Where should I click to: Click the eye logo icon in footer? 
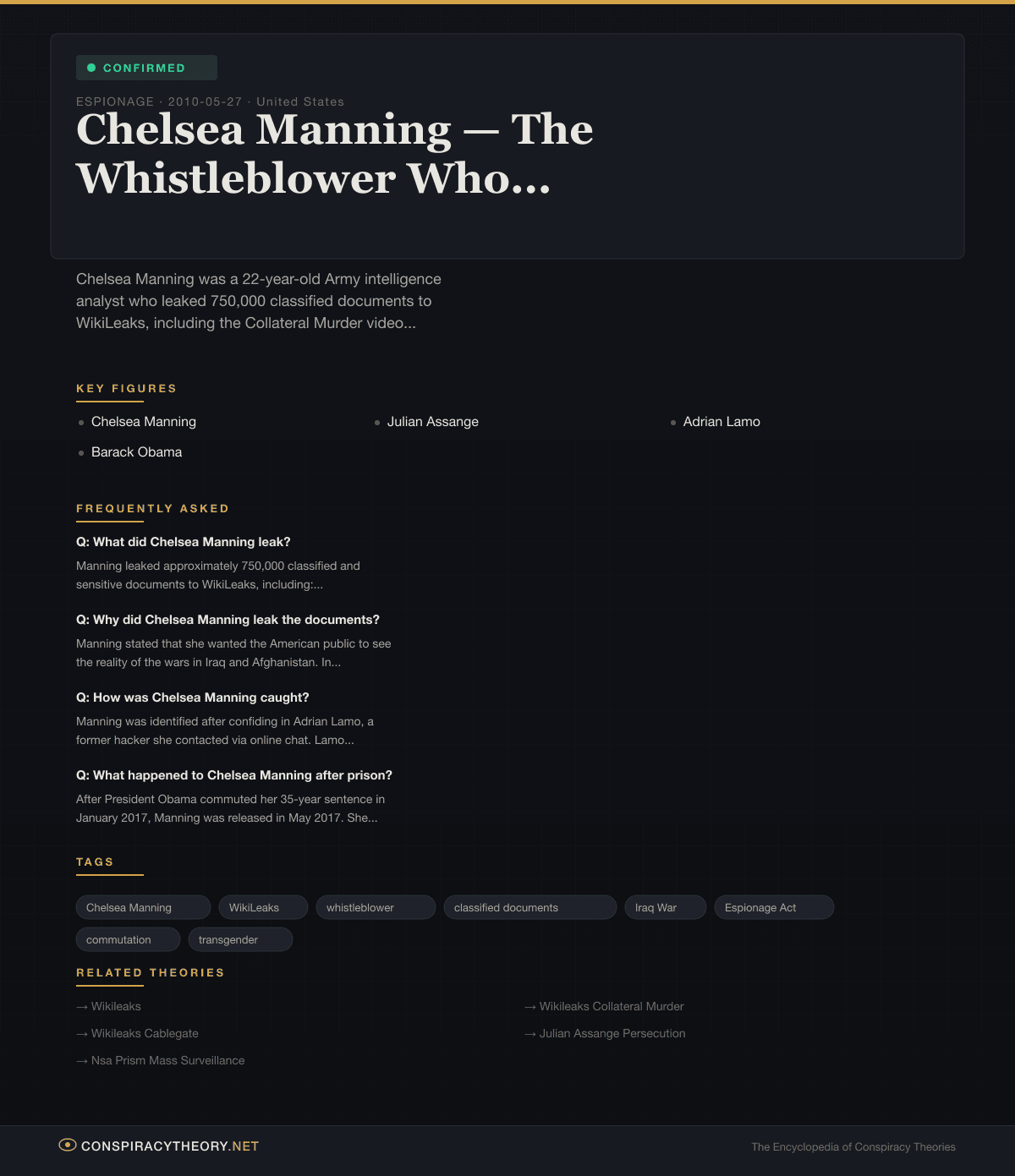[67, 1146]
